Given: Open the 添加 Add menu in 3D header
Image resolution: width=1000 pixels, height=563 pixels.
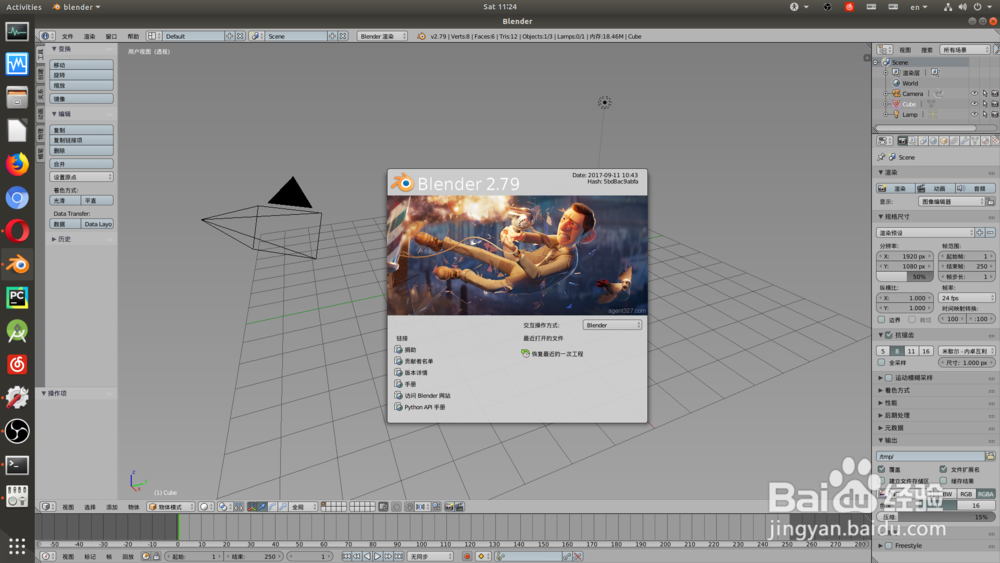Looking at the screenshot, I should tap(112, 507).
